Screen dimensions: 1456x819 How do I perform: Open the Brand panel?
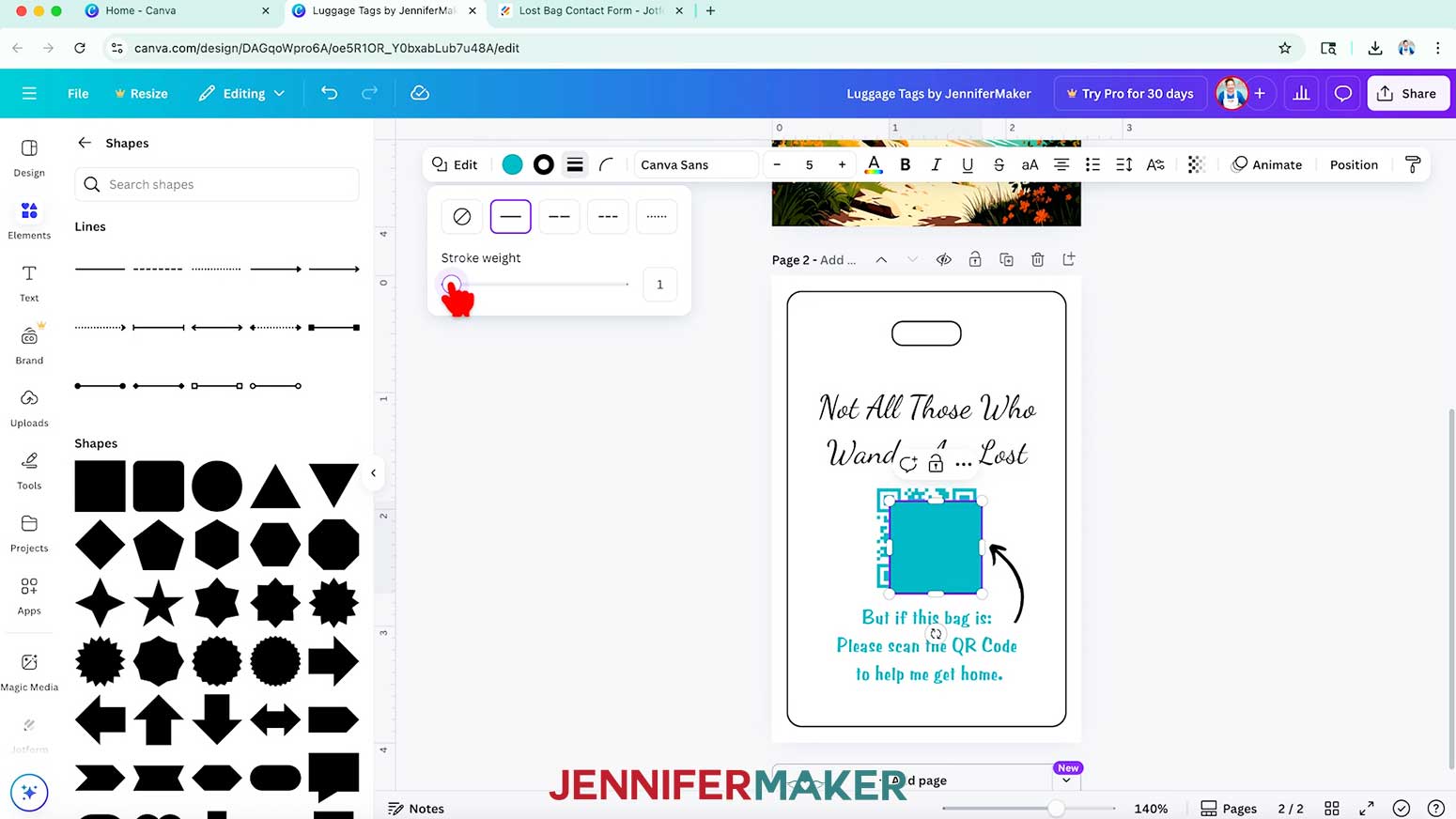click(x=29, y=345)
